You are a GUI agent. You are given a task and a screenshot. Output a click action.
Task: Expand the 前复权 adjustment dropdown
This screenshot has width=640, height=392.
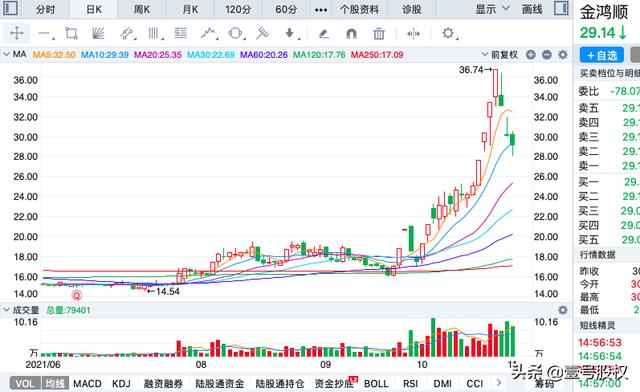[500, 54]
